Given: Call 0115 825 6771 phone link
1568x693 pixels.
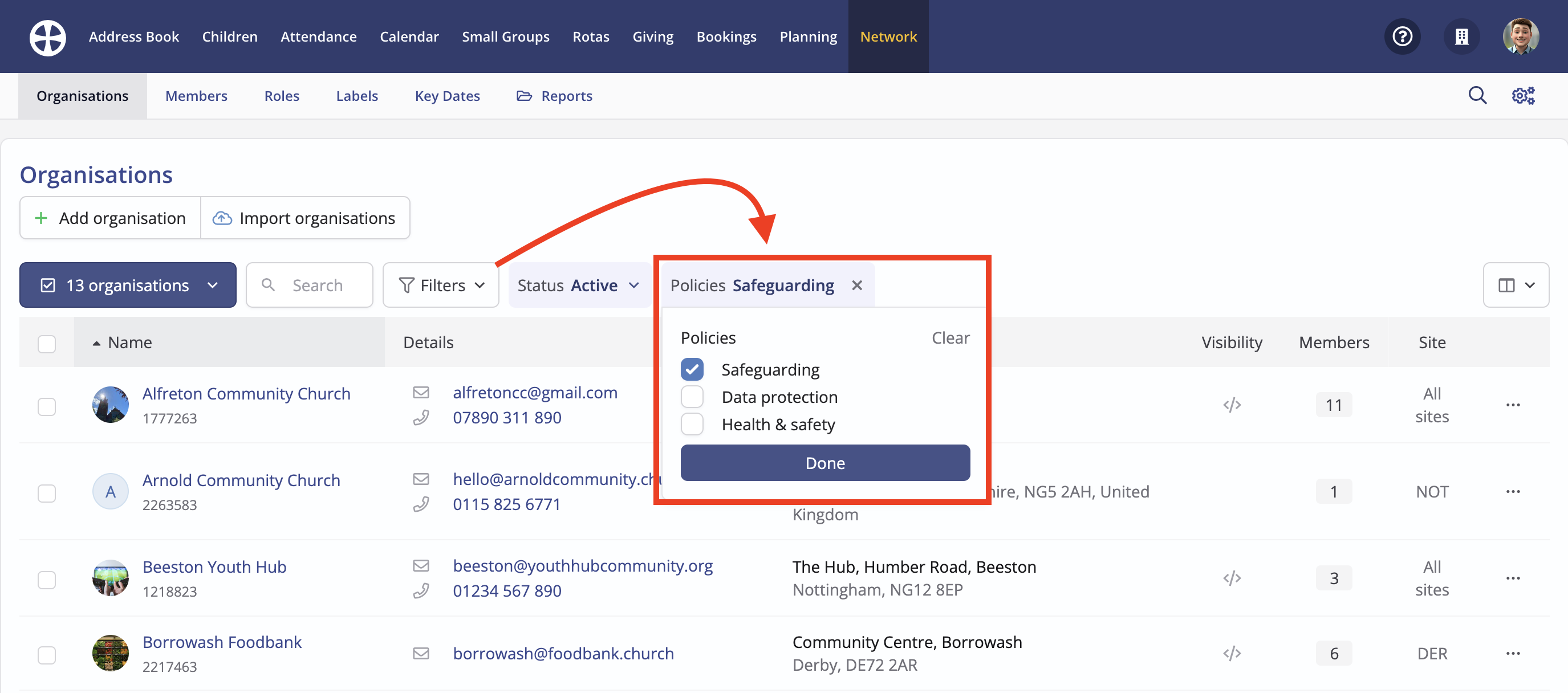Looking at the screenshot, I should point(506,504).
